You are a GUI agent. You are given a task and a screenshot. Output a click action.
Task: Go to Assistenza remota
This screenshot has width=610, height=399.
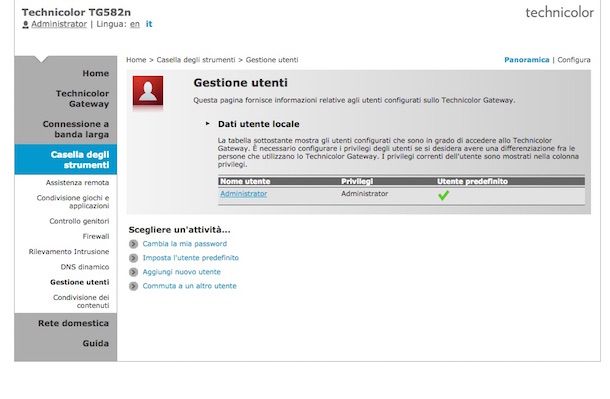(x=77, y=182)
